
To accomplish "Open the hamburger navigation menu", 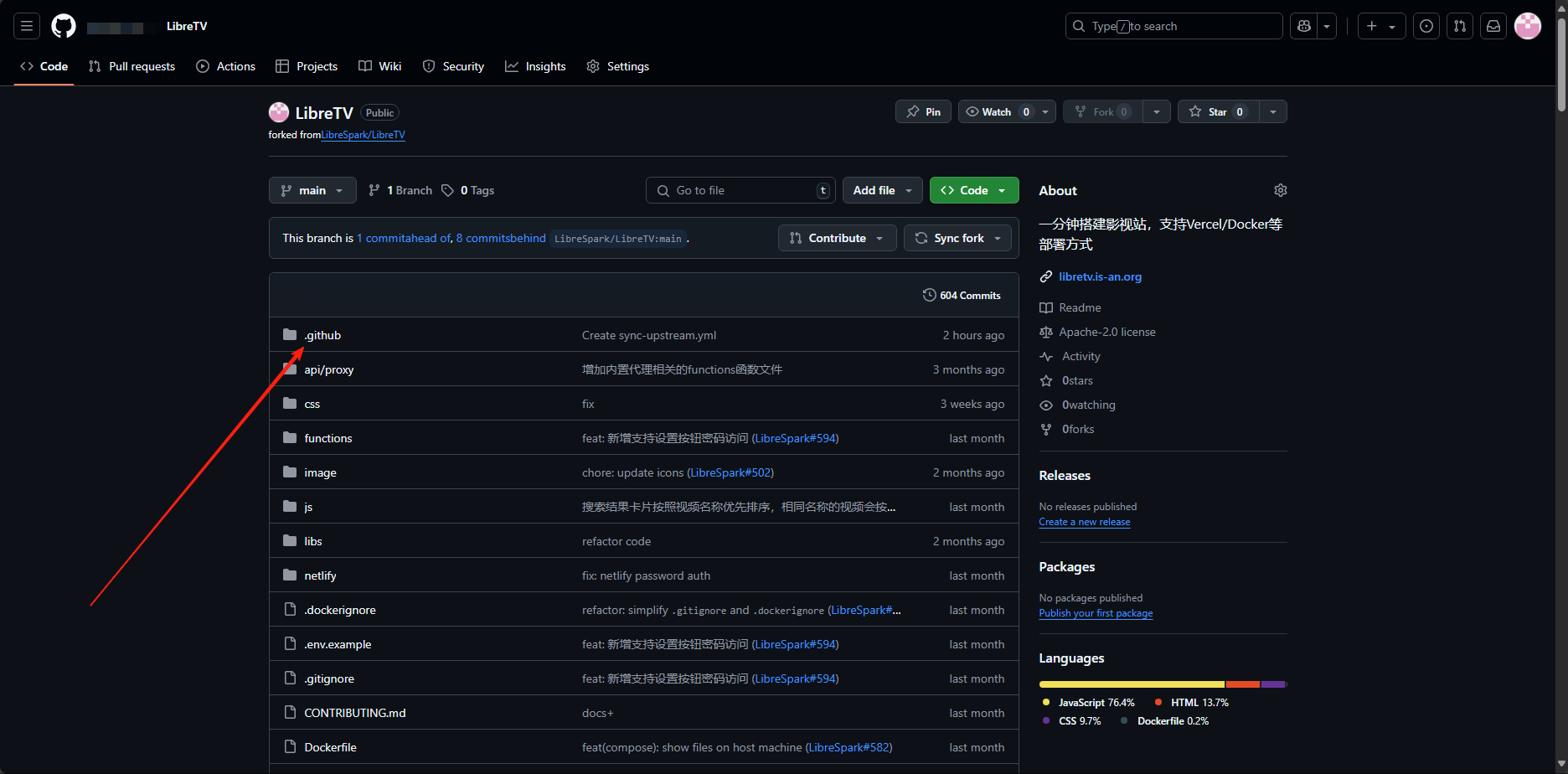I will [27, 26].
